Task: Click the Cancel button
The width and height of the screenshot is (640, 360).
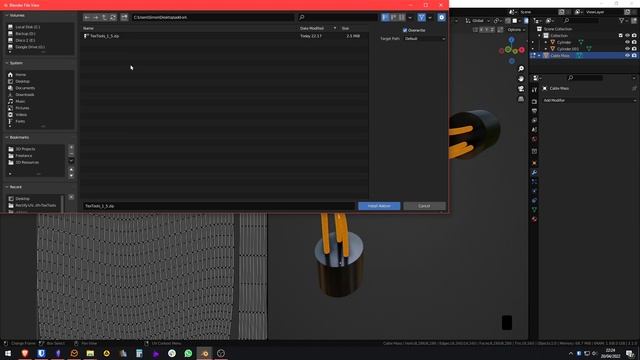Action: pyautogui.click(x=424, y=206)
